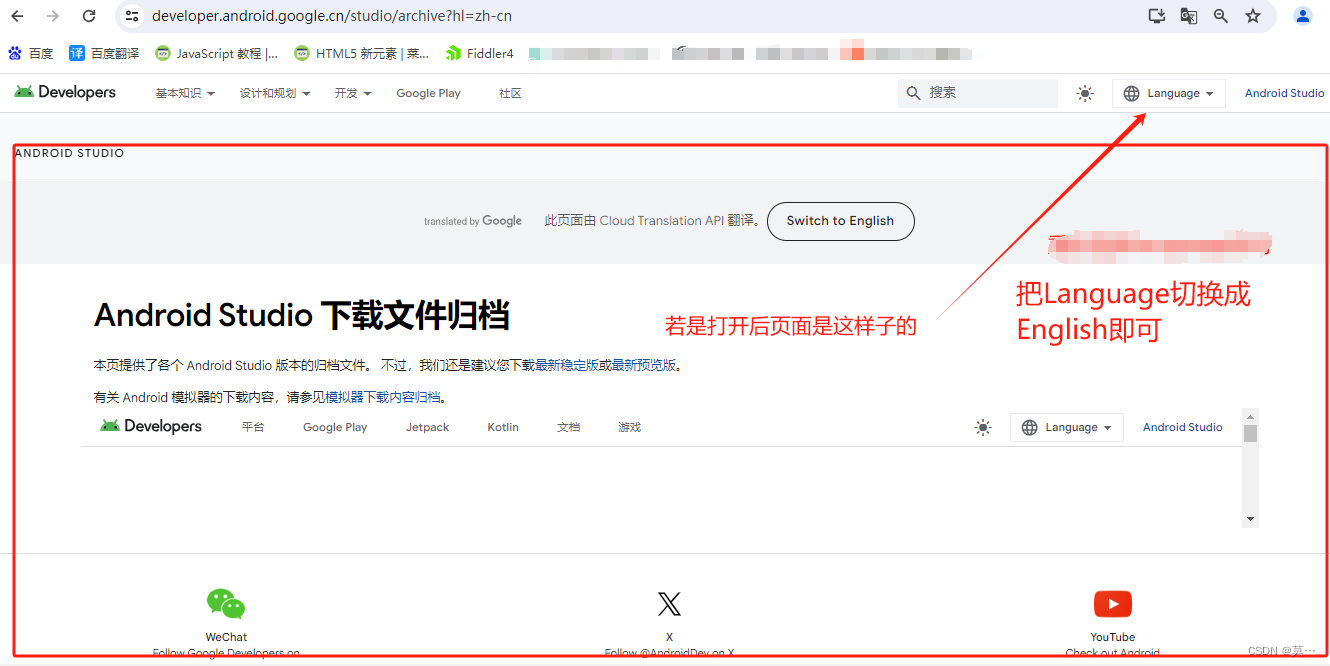Open the 最新预览版 link

643,365
